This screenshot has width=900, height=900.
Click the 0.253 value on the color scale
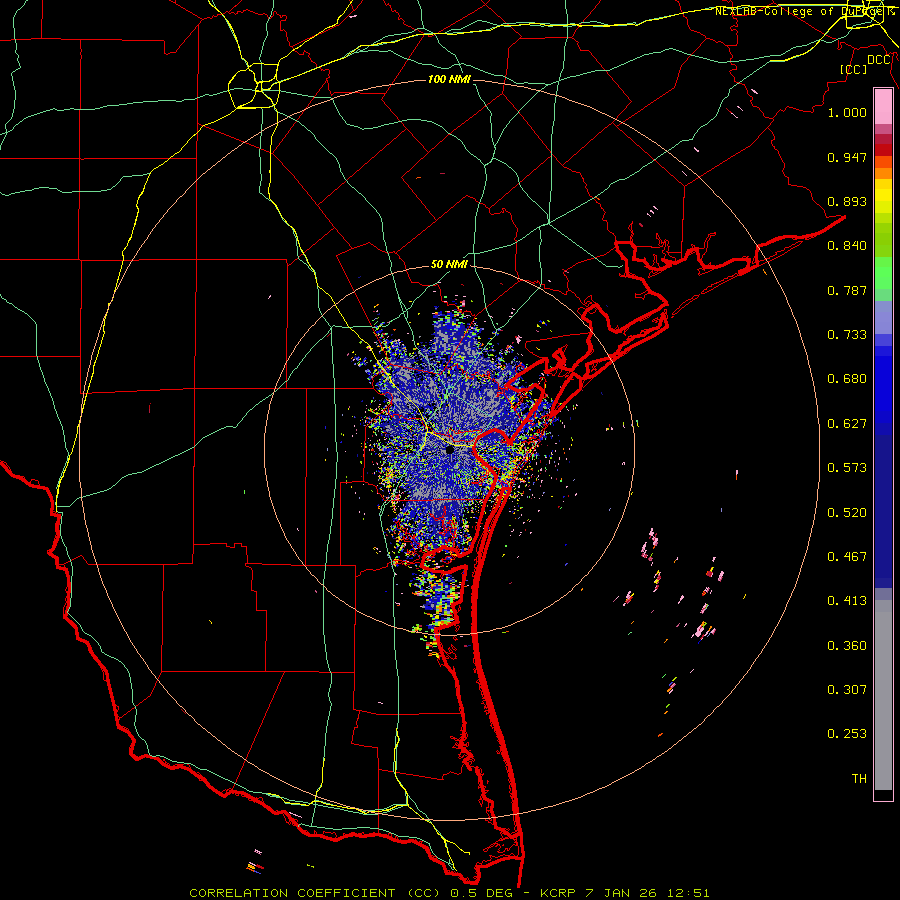pos(847,734)
